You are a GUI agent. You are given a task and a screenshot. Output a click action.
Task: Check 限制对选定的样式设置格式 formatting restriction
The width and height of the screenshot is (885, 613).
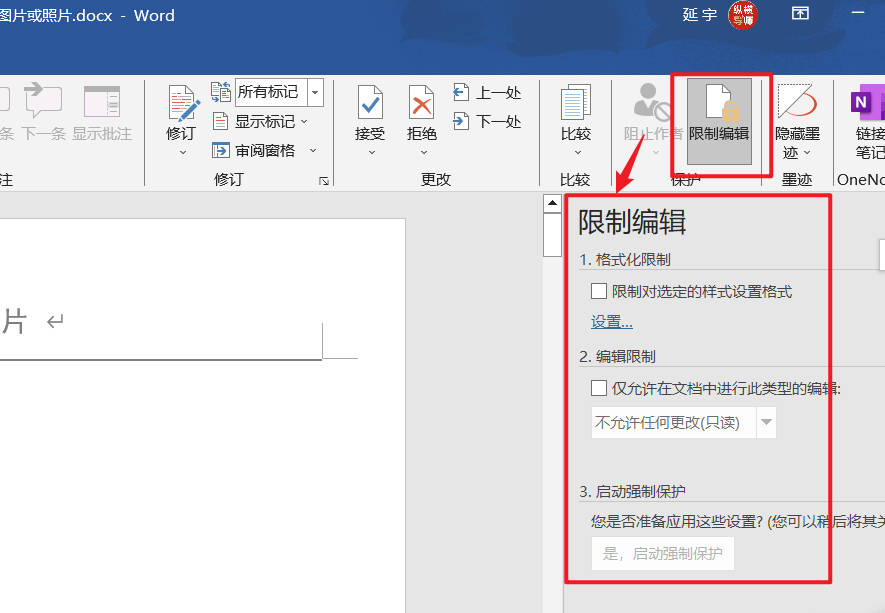click(x=598, y=291)
